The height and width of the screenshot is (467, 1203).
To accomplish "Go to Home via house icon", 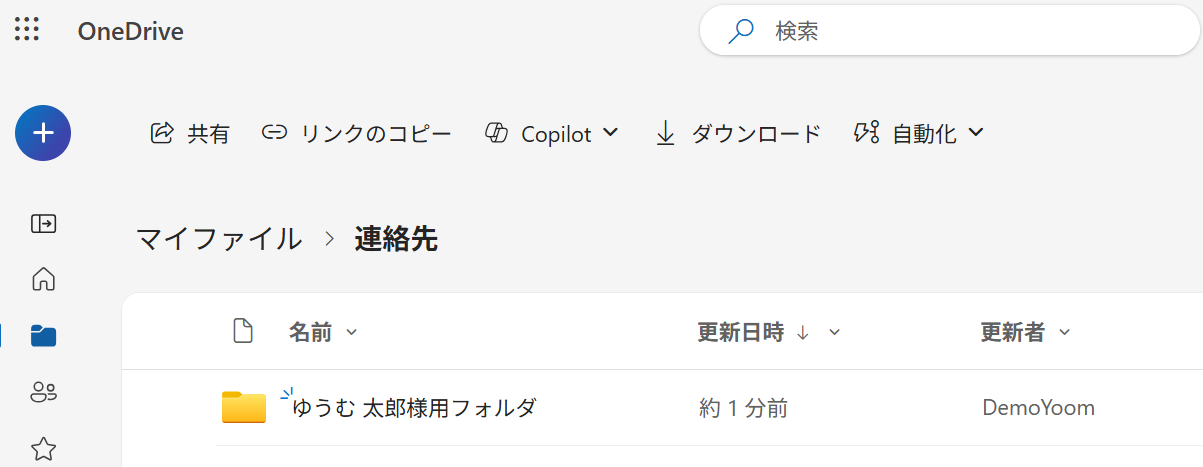I will coord(43,279).
